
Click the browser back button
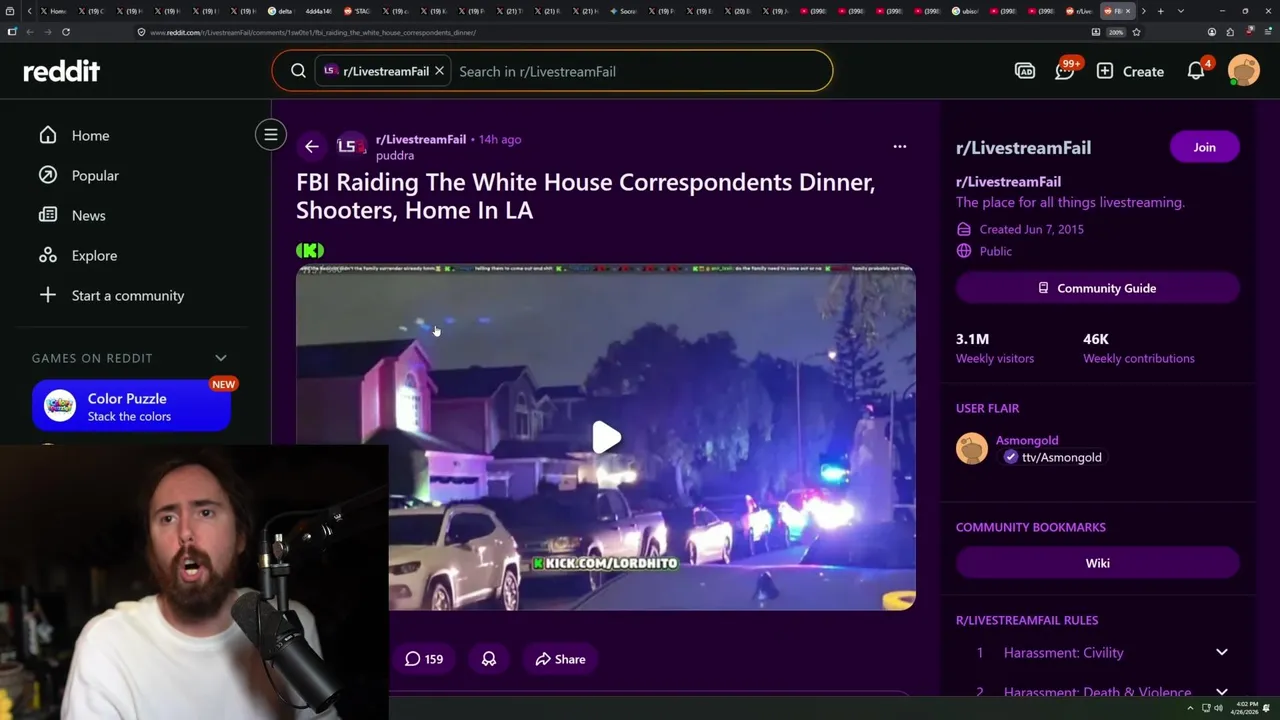click(29, 32)
